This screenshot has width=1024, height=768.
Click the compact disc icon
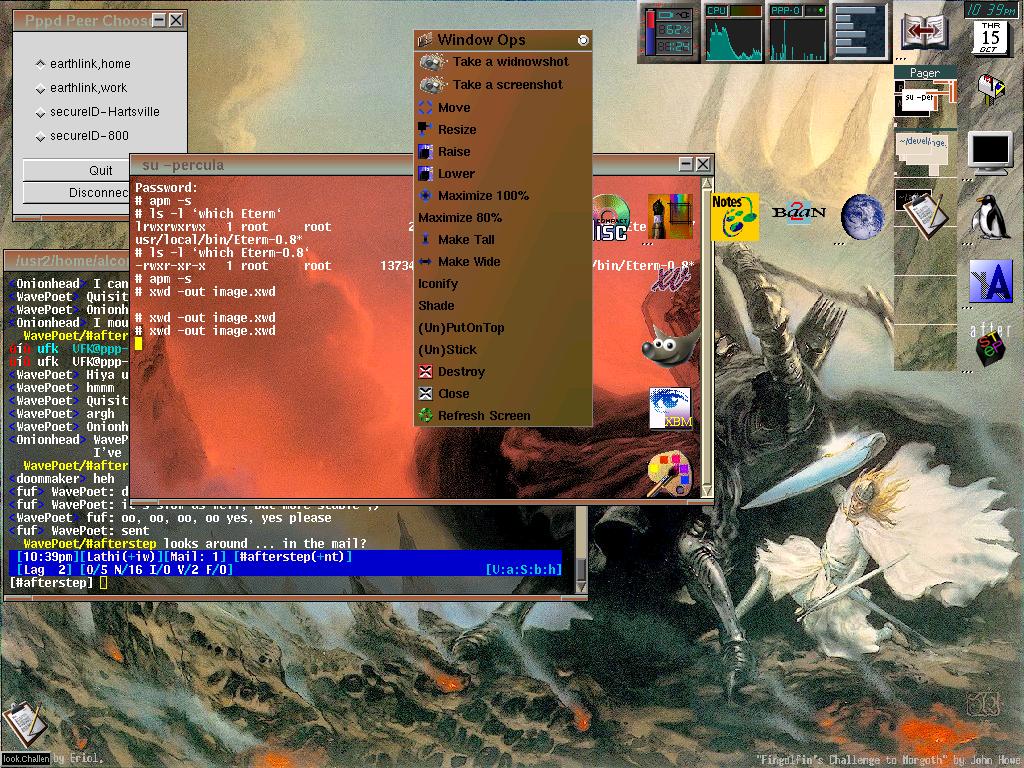point(609,218)
